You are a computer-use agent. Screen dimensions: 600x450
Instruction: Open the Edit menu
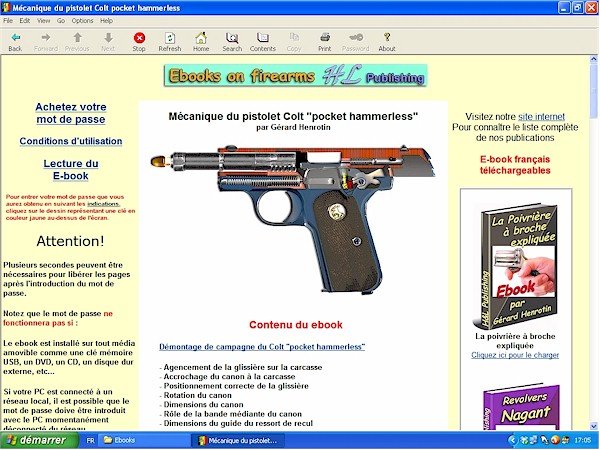click(25, 21)
